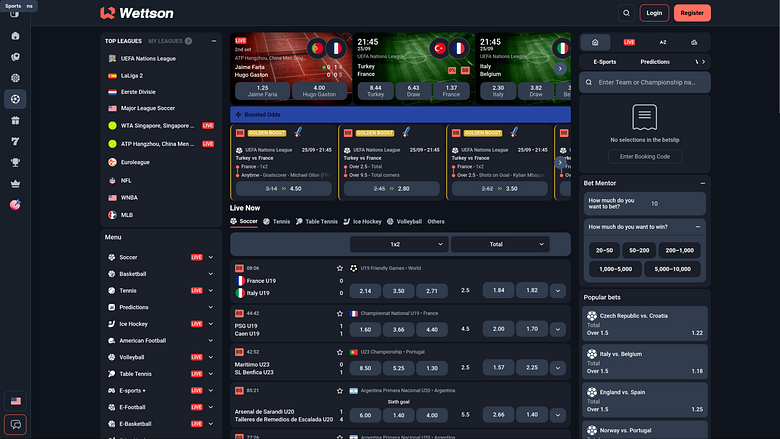Open the soccer ball sidebar icon
The height and width of the screenshot is (439, 780).
click(15, 99)
